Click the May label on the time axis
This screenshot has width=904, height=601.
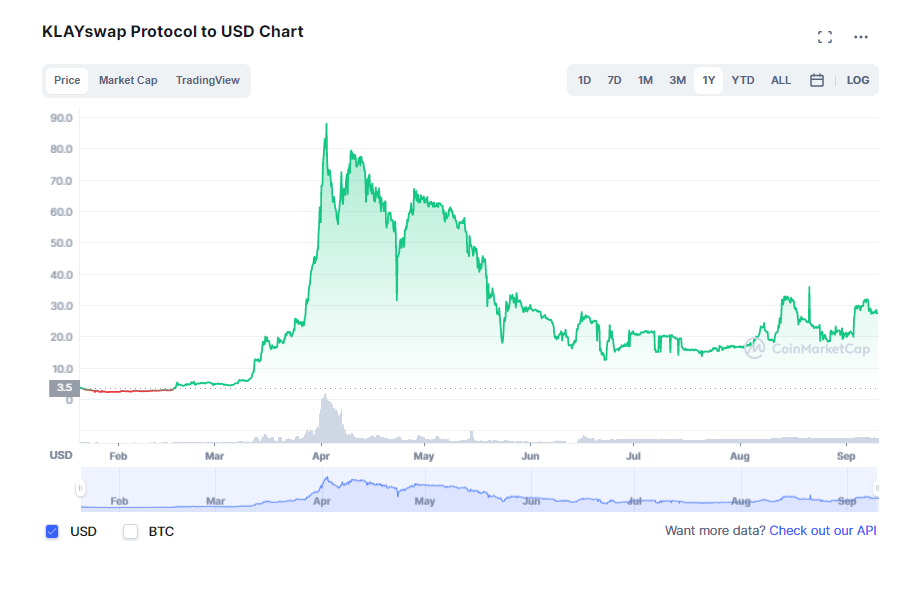pos(424,456)
